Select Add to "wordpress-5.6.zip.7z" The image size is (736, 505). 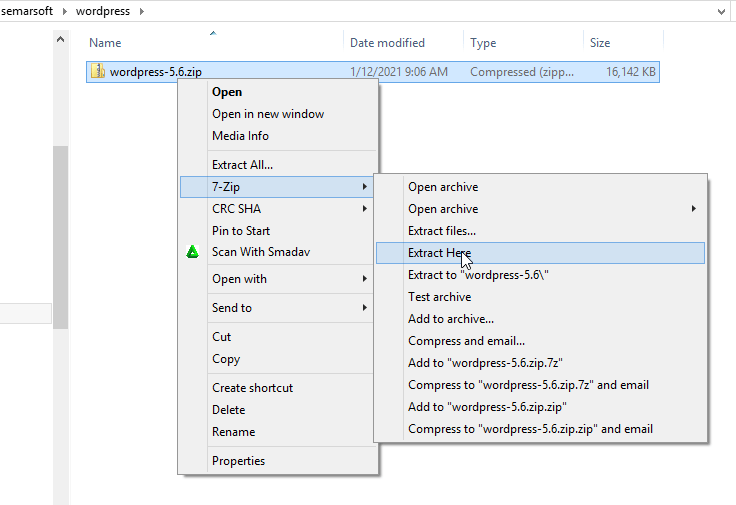tap(540, 363)
